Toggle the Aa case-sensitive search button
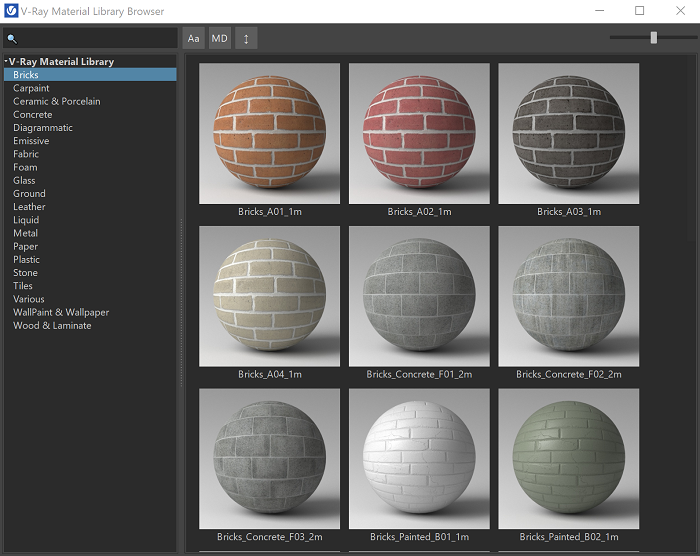700x556 pixels. [194, 38]
